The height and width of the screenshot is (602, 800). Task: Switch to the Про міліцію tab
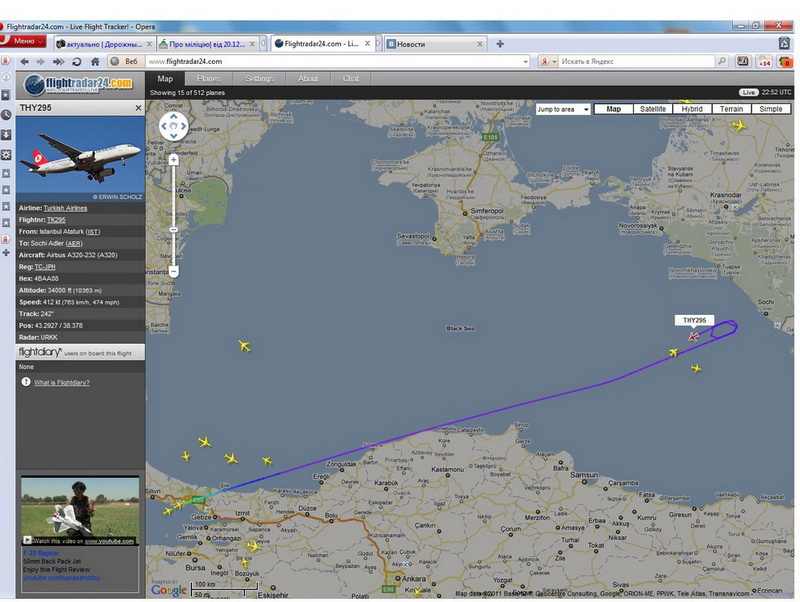tap(207, 44)
